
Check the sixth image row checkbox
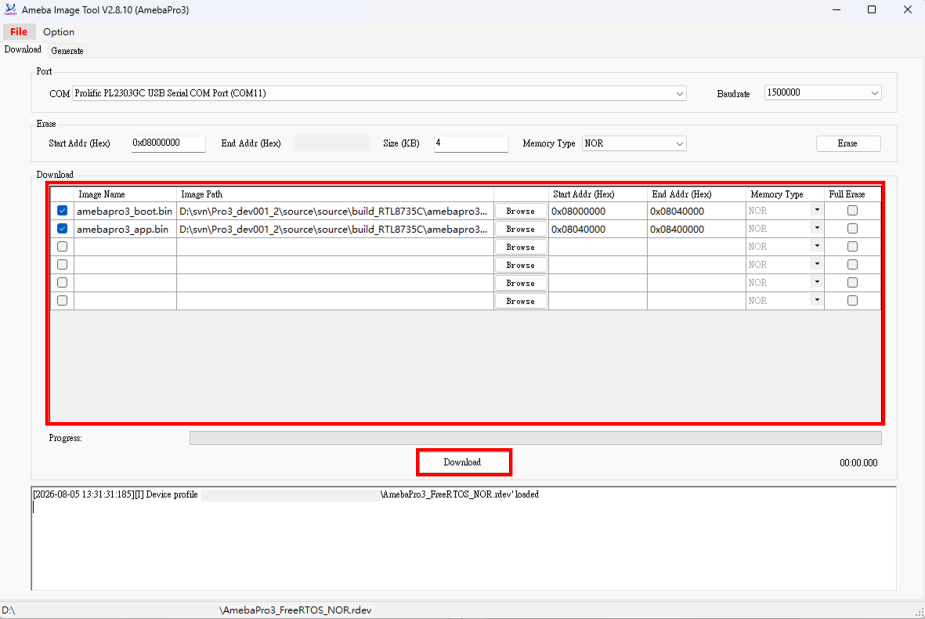pyautogui.click(x=62, y=300)
